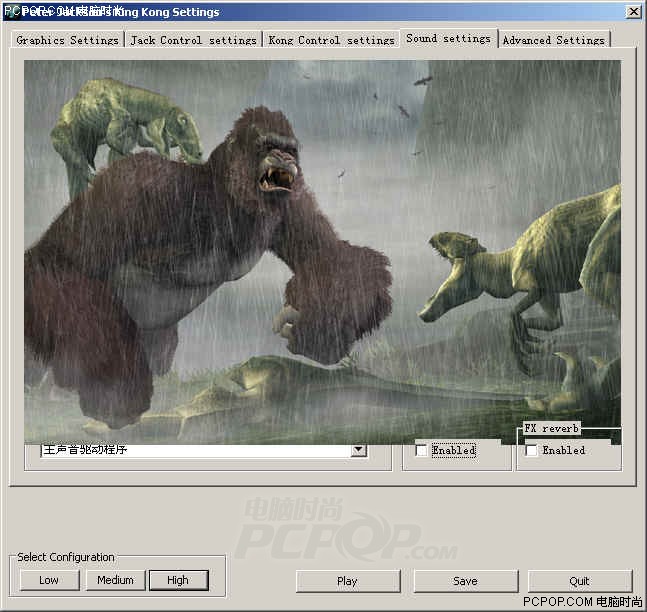Image resolution: width=647 pixels, height=612 pixels.
Task: Switch to Jack Control settings tab
Action: click(x=193, y=40)
